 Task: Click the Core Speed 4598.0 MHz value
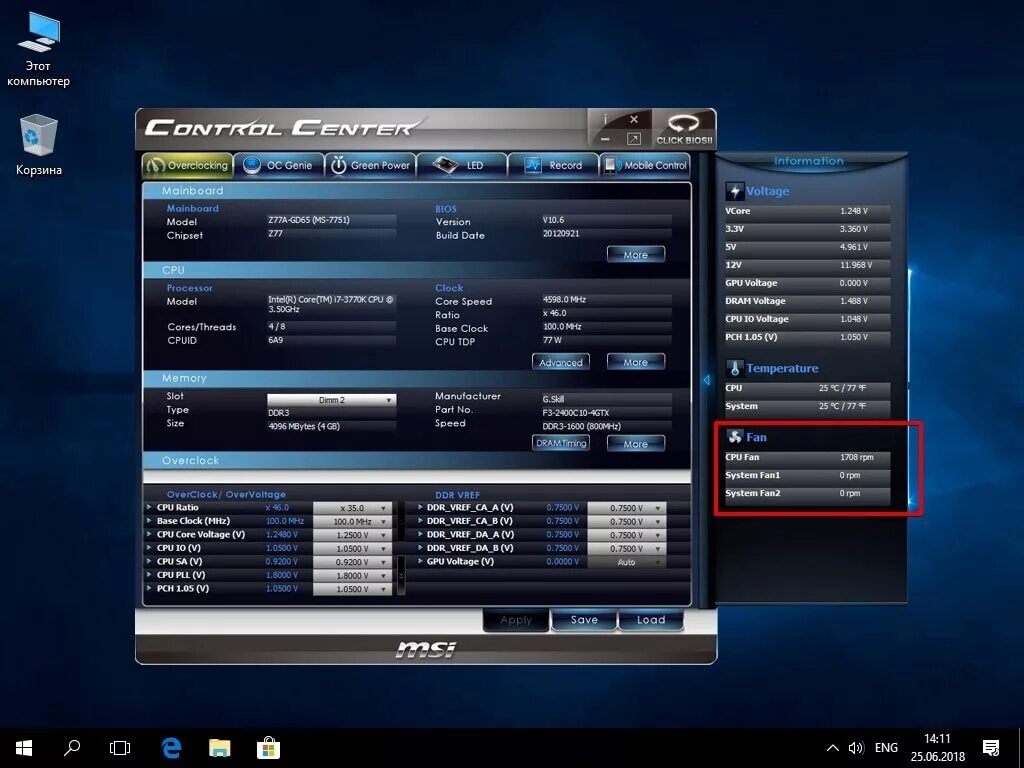click(564, 299)
